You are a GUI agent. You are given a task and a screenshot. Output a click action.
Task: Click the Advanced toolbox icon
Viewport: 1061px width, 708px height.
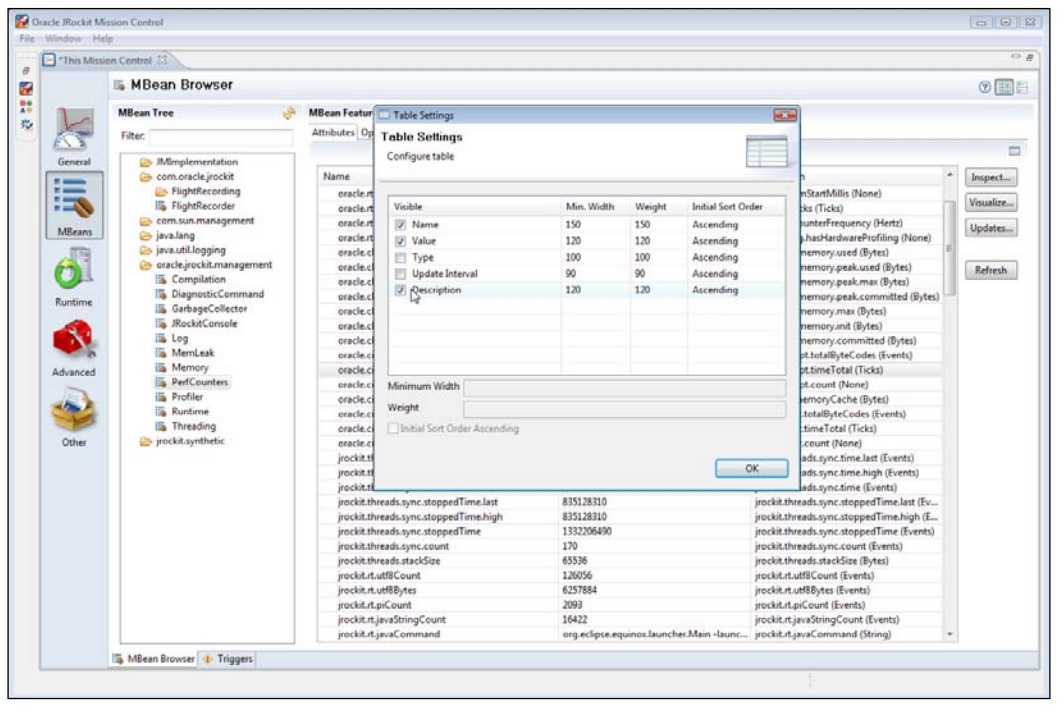pyautogui.click(x=75, y=342)
